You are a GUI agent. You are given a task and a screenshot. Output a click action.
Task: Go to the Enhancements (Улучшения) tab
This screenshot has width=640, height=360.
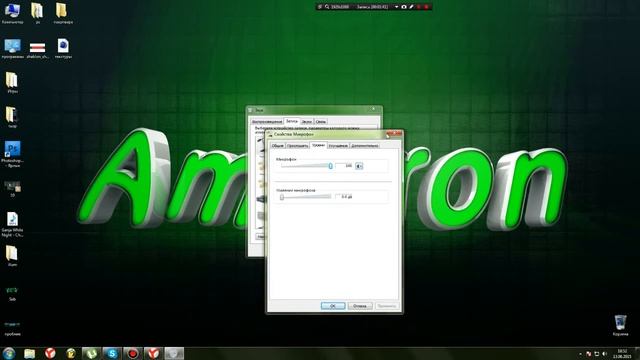click(x=338, y=146)
